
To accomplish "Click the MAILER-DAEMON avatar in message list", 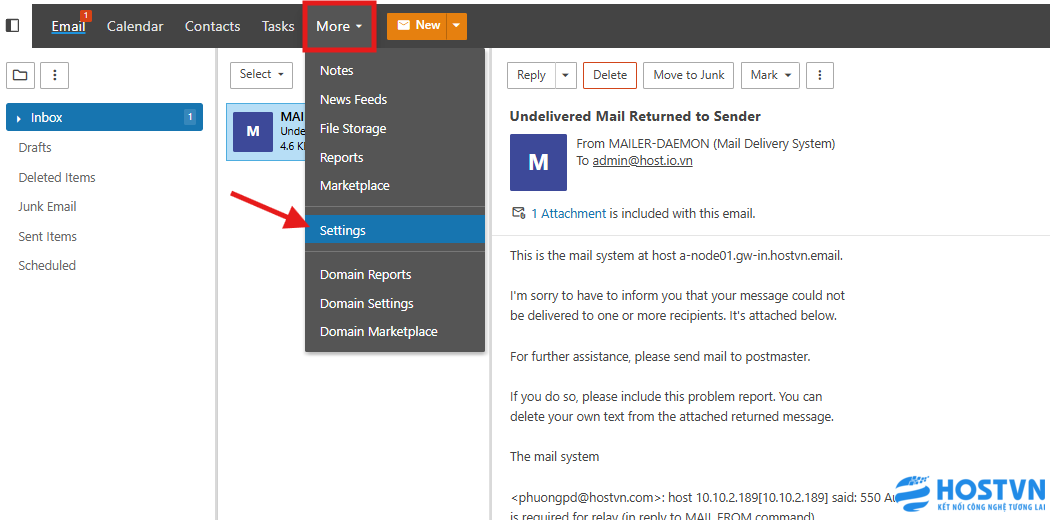I will pos(253,132).
